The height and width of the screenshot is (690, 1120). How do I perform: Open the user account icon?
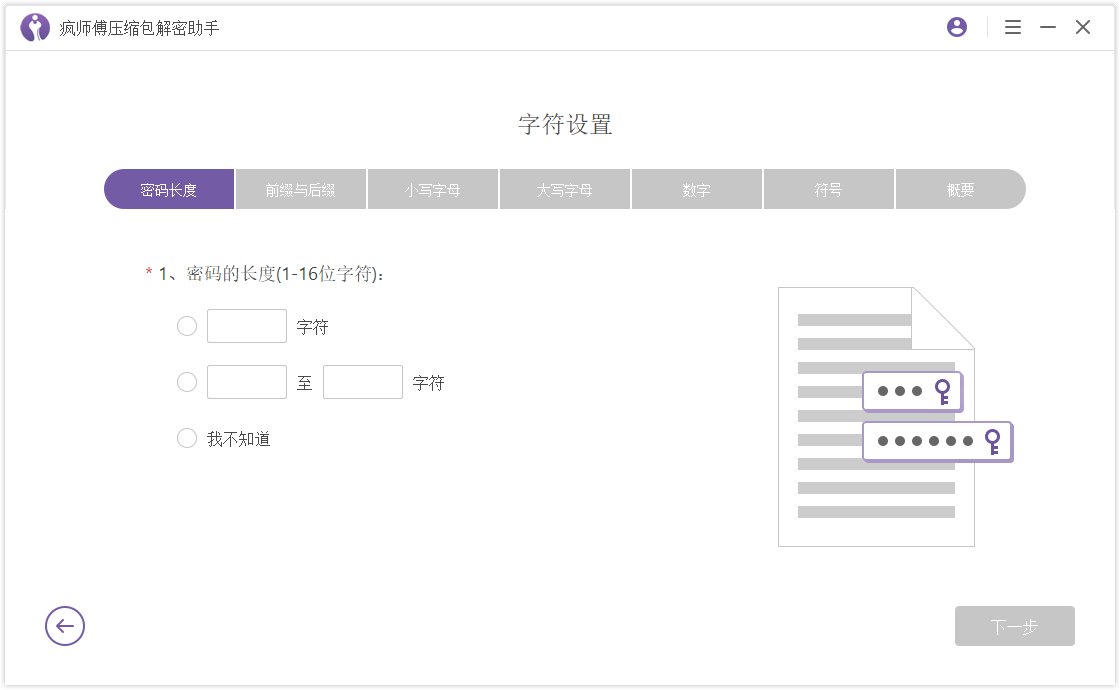[x=956, y=26]
